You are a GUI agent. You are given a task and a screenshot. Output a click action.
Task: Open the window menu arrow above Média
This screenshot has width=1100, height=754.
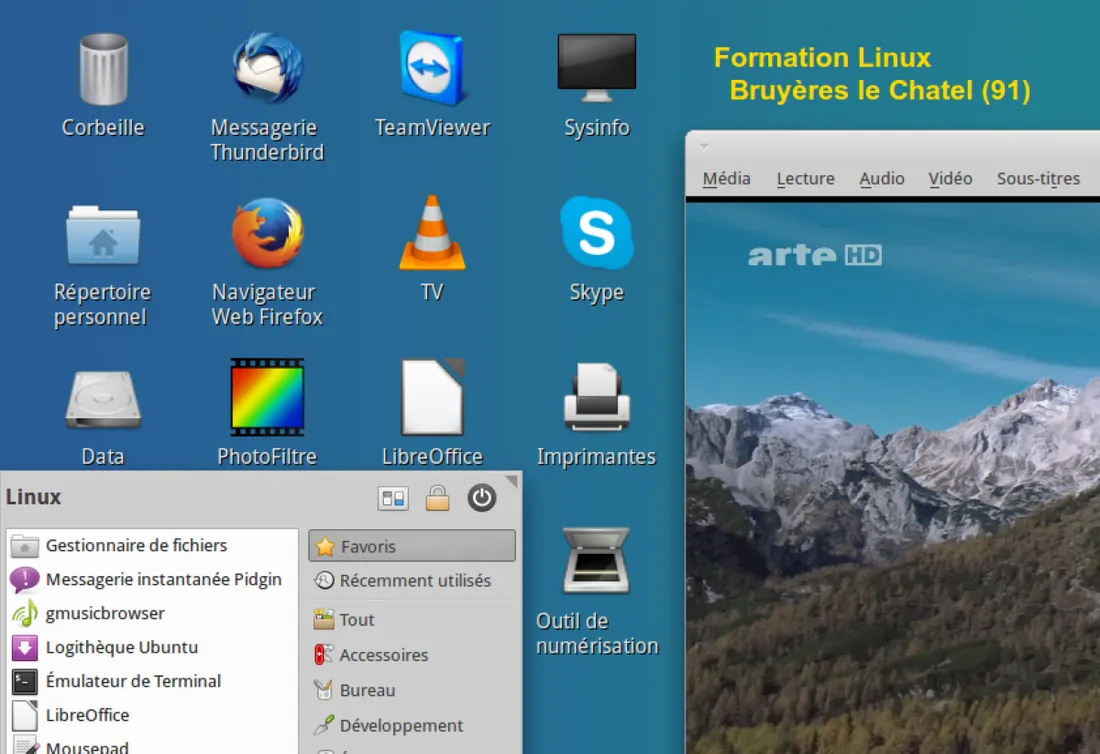click(703, 146)
